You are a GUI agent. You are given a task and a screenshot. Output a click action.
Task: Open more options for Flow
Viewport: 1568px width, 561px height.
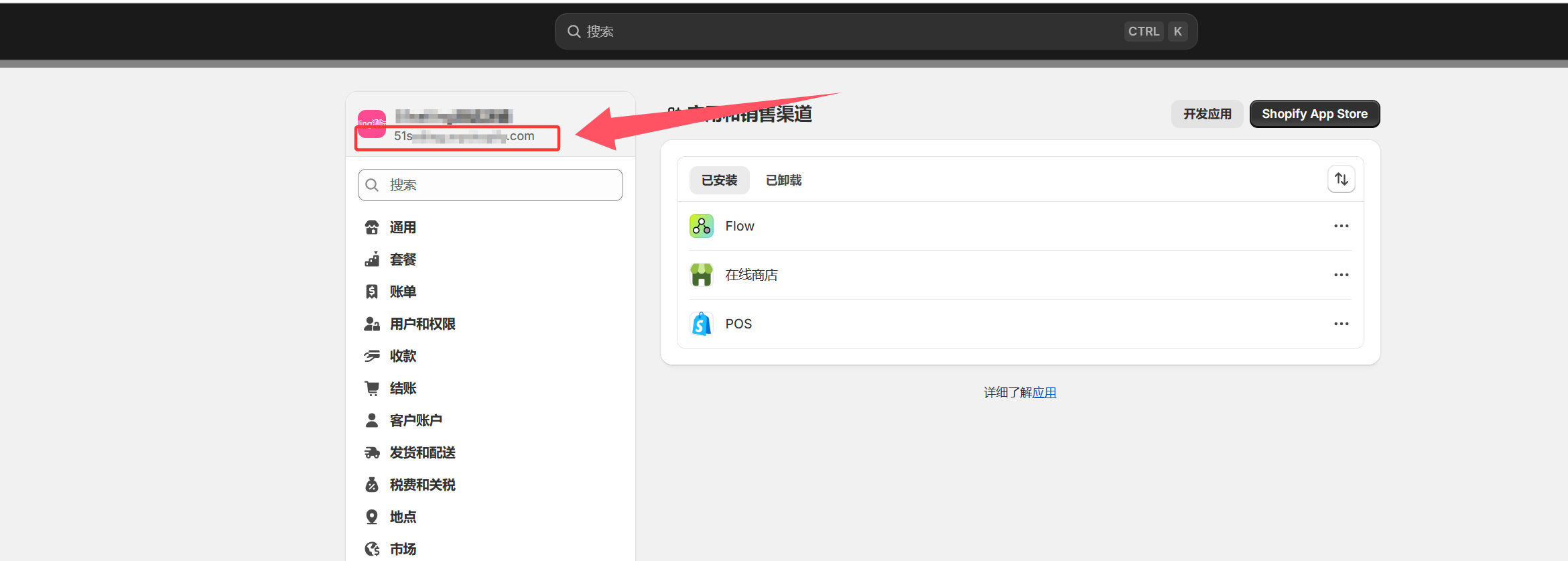point(1341,227)
